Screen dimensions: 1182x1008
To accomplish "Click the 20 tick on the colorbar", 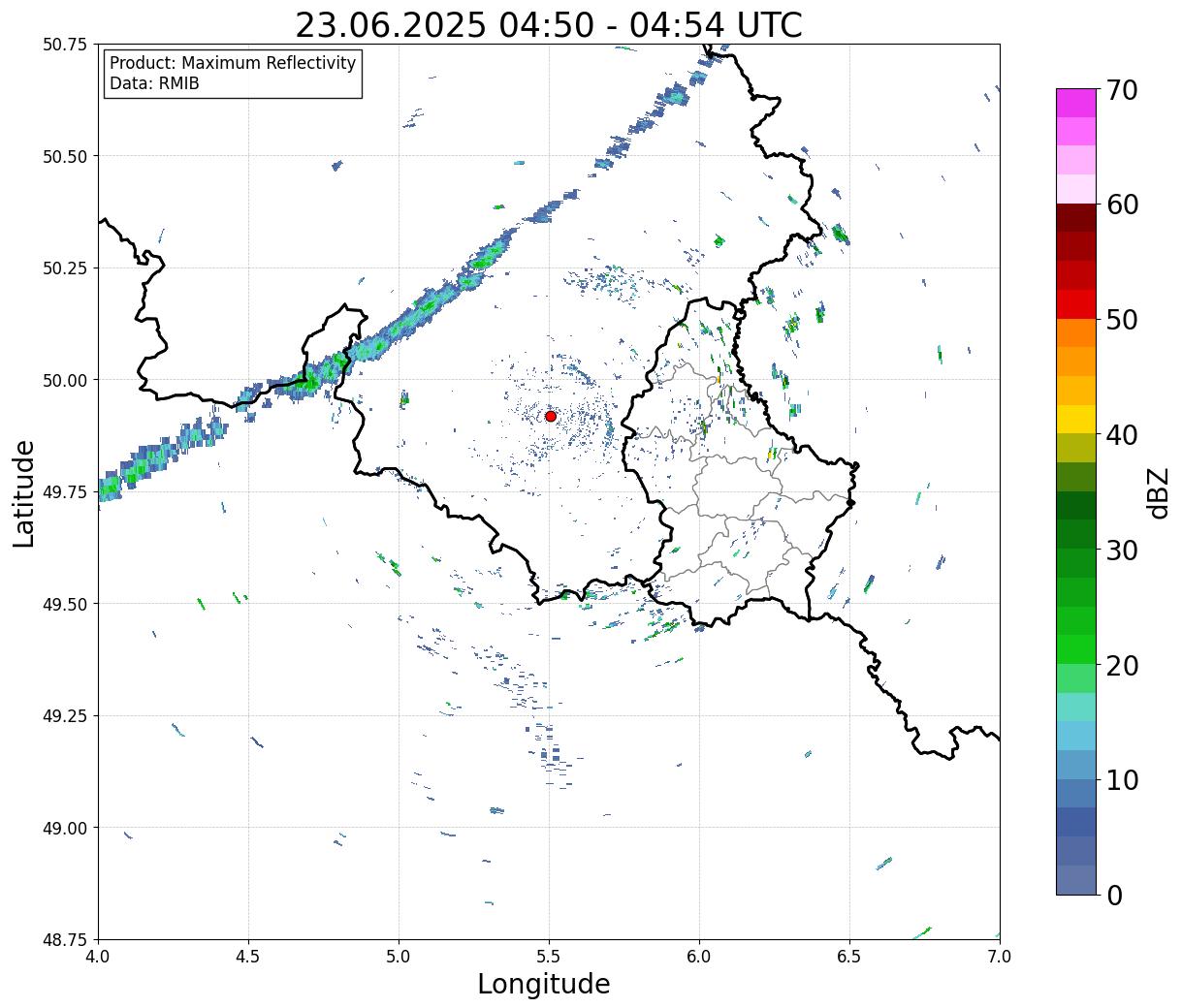I will (1121, 665).
